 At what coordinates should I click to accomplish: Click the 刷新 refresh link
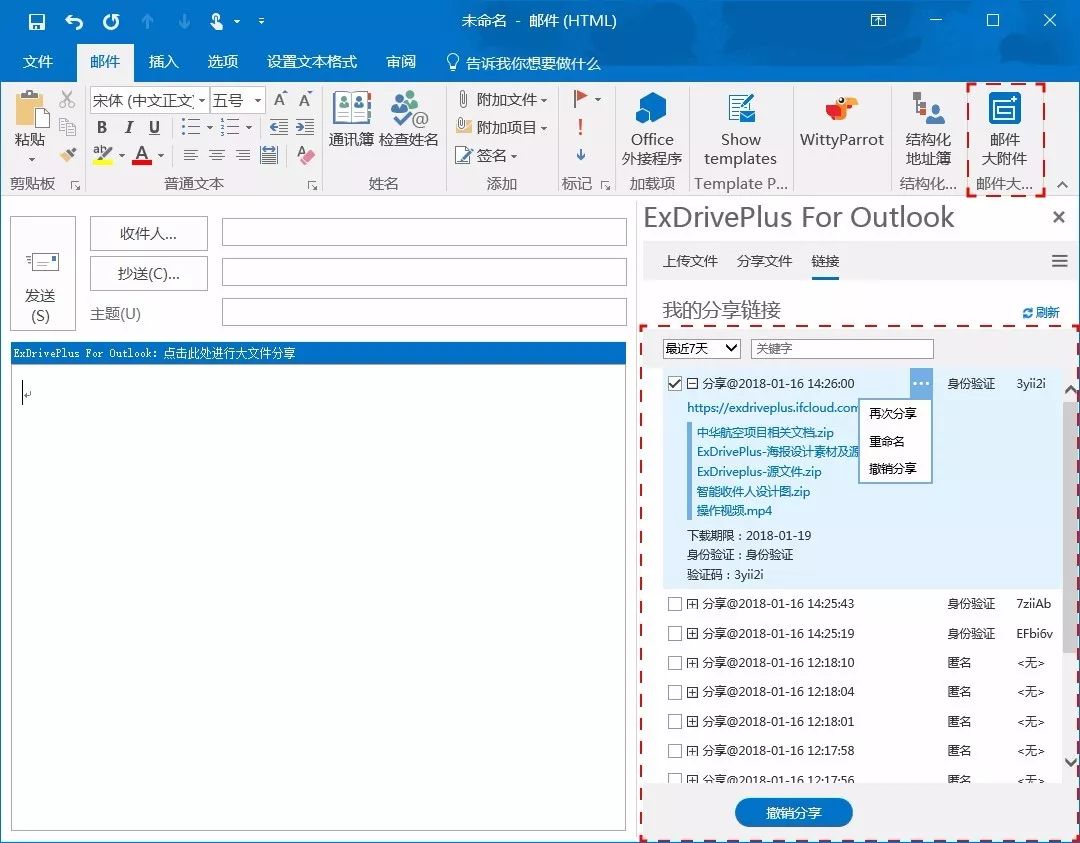coord(1041,313)
